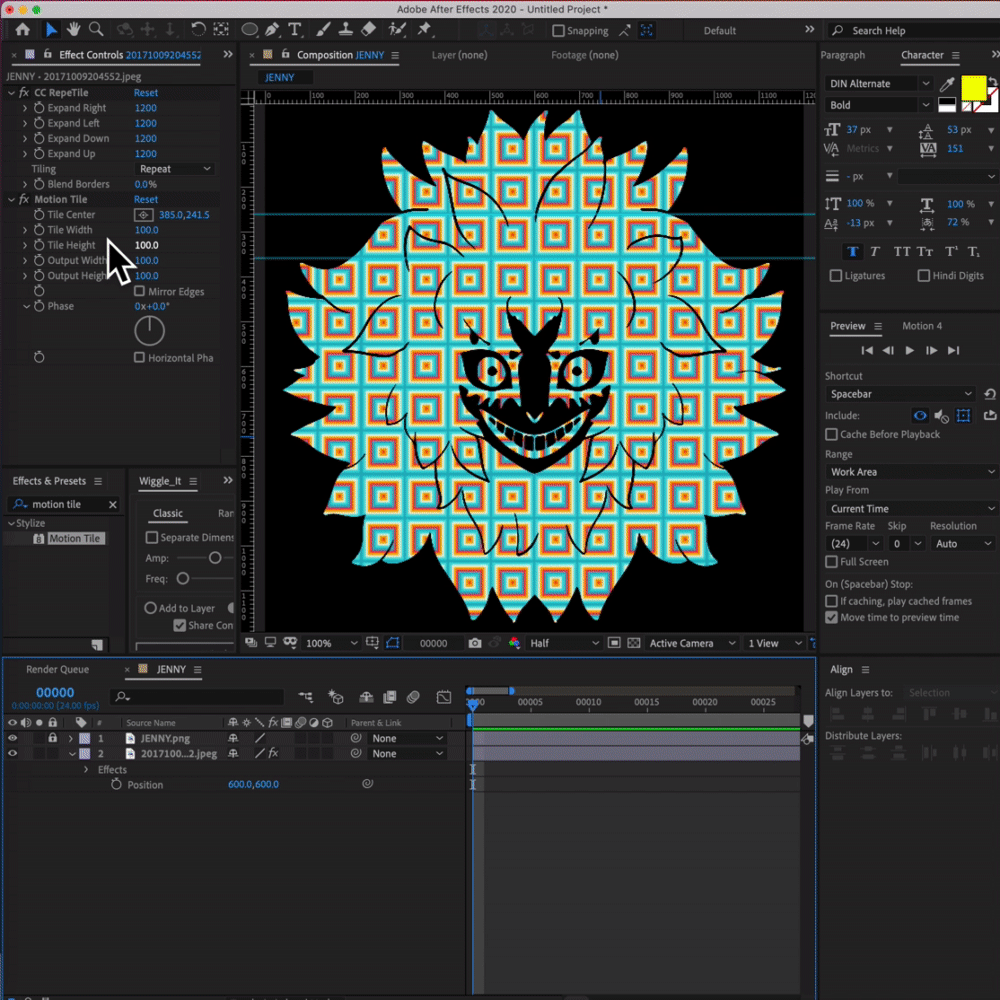Click the yellow fill color swatch
This screenshot has height=1000, width=1000.
972,88
